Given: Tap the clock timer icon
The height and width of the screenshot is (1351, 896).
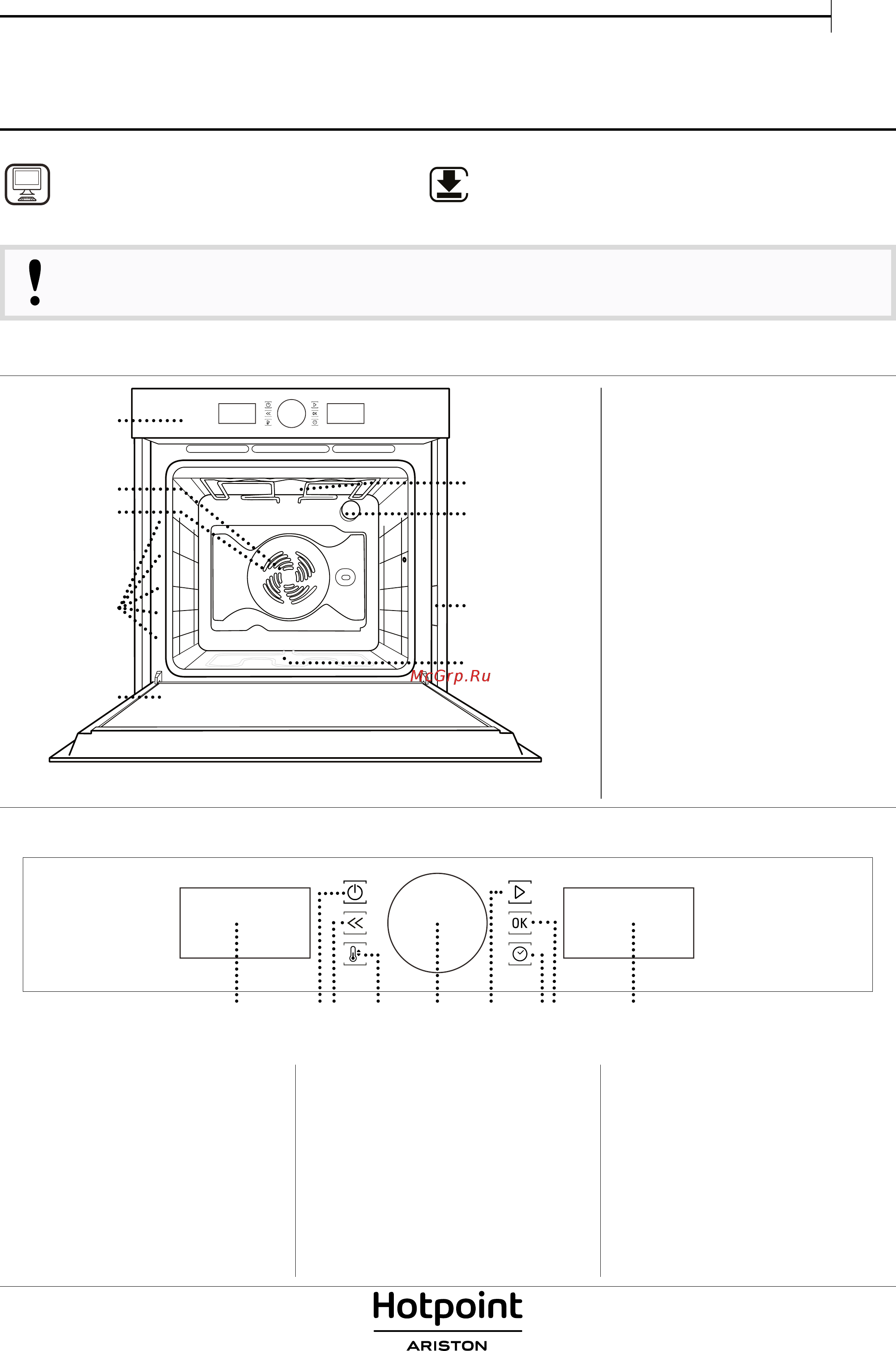Looking at the screenshot, I should pos(519,954).
